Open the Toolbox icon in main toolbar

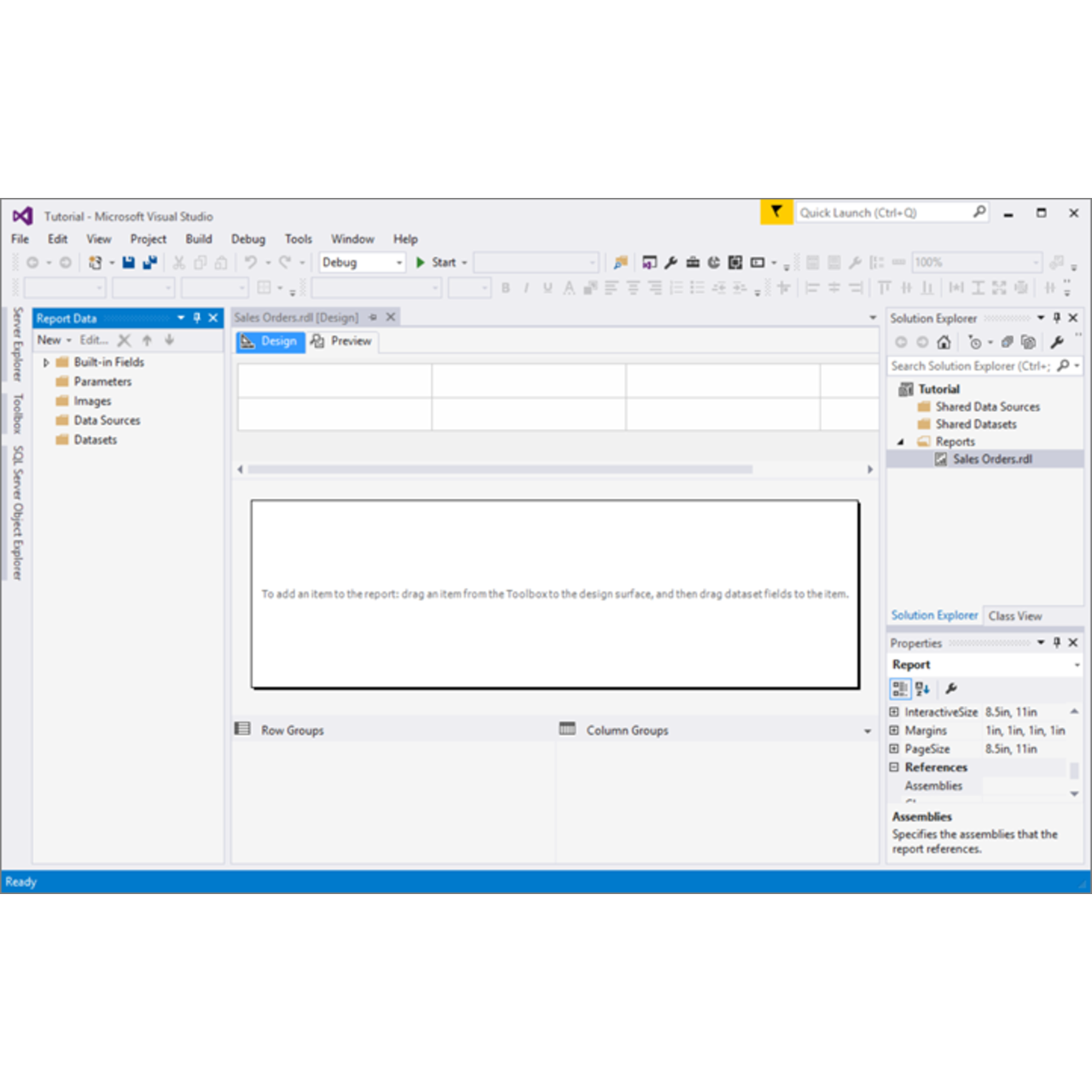tap(693, 263)
